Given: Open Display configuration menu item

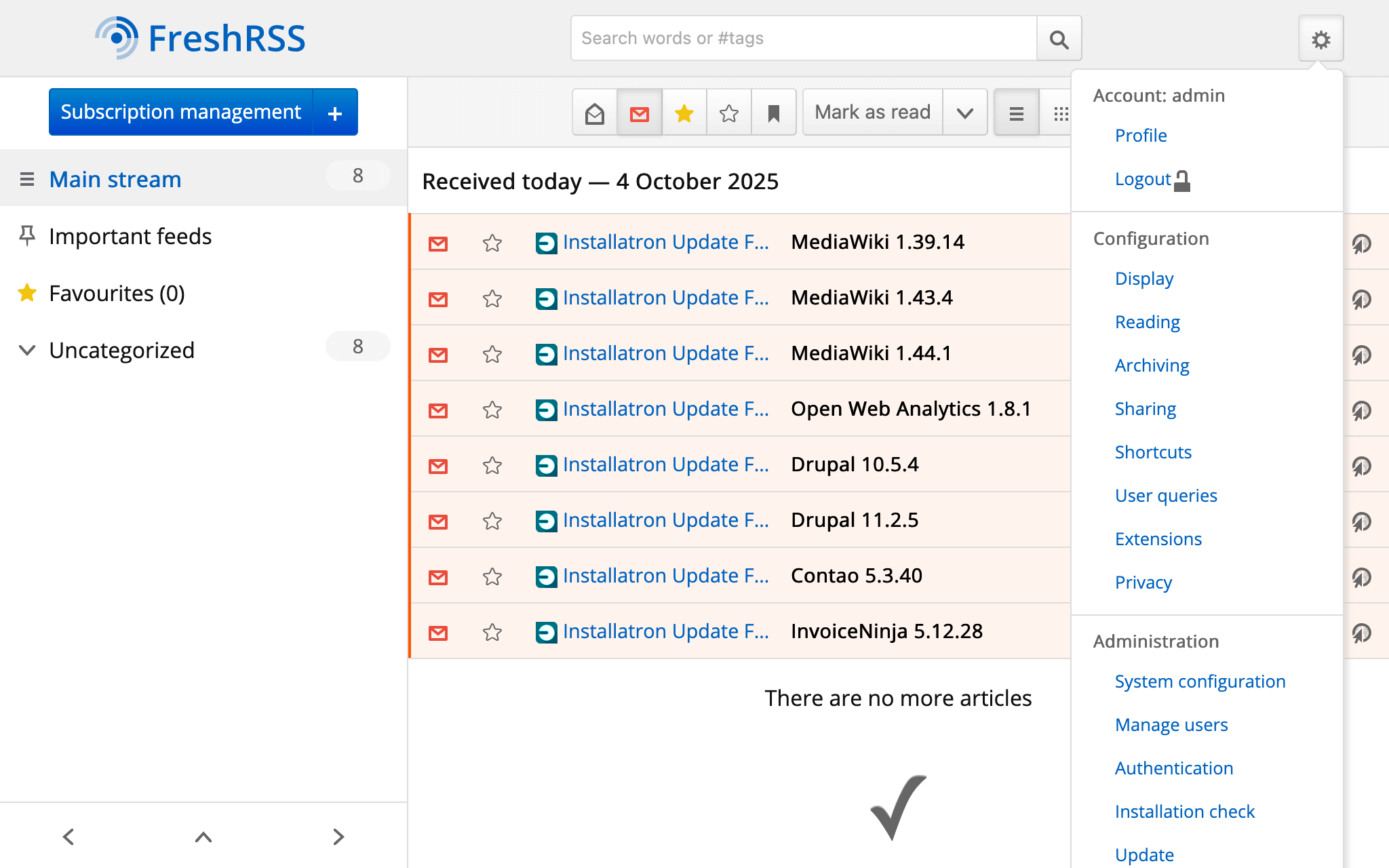Looking at the screenshot, I should (x=1143, y=278).
